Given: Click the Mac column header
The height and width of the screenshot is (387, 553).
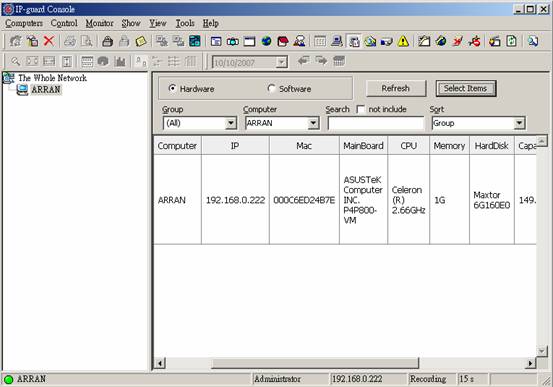Looking at the screenshot, I should click(x=304, y=146).
